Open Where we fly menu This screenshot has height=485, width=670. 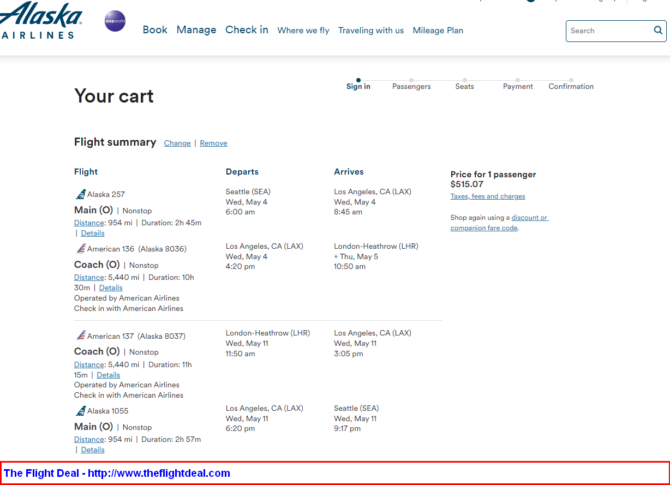click(303, 30)
